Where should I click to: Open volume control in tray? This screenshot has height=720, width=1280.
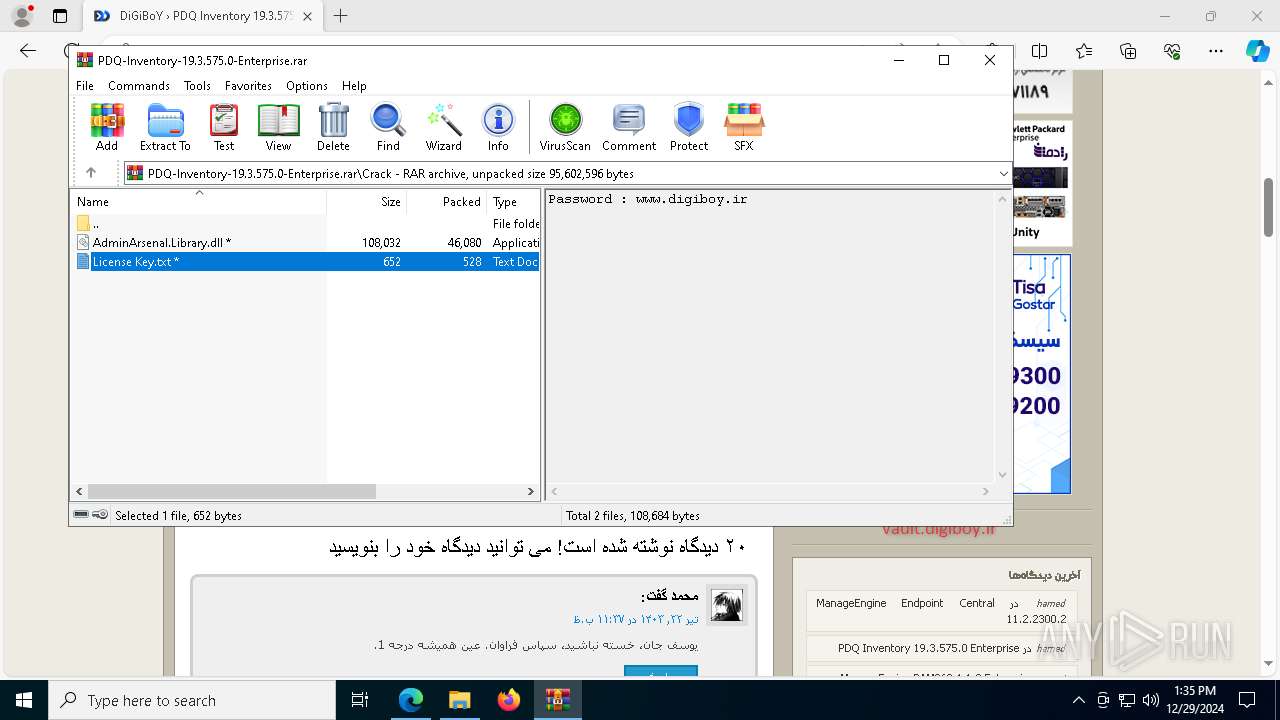coord(1151,700)
